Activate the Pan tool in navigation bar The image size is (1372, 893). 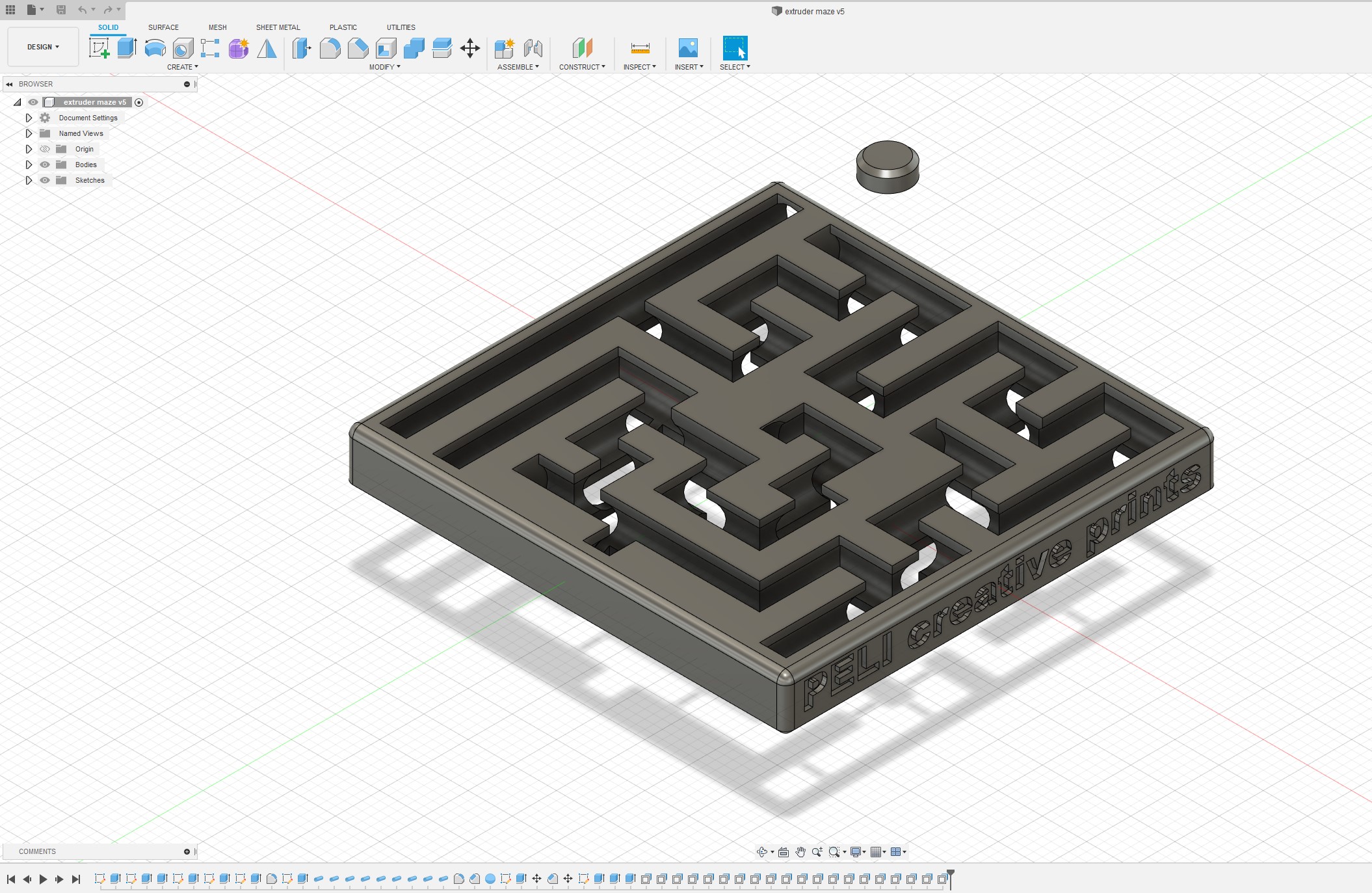[x=801, y=851]
